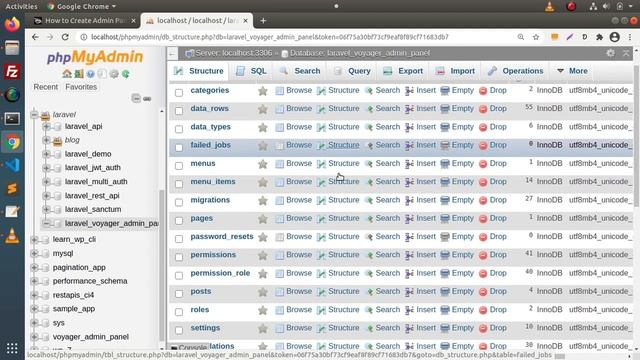Viewport: 640px width, 360px height.
Task: Open the Import tab
Action: [x=456, y=71]
